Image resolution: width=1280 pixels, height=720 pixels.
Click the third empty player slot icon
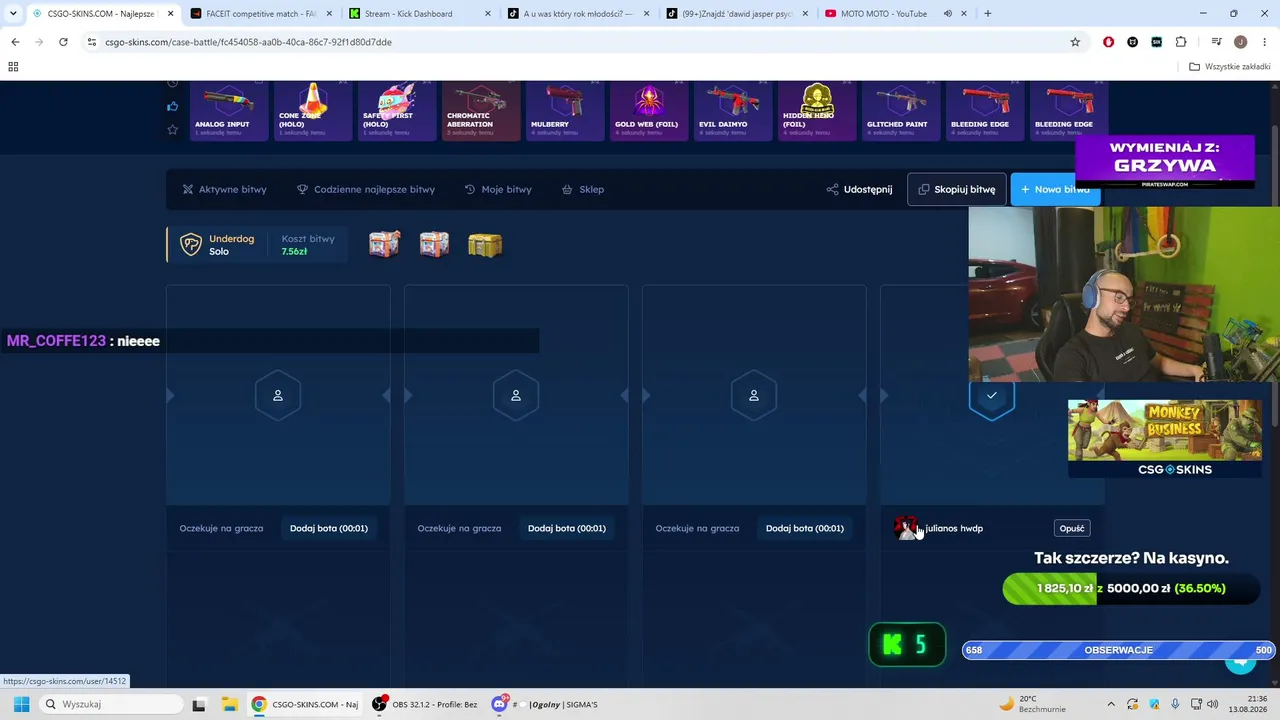pos(754,396)
